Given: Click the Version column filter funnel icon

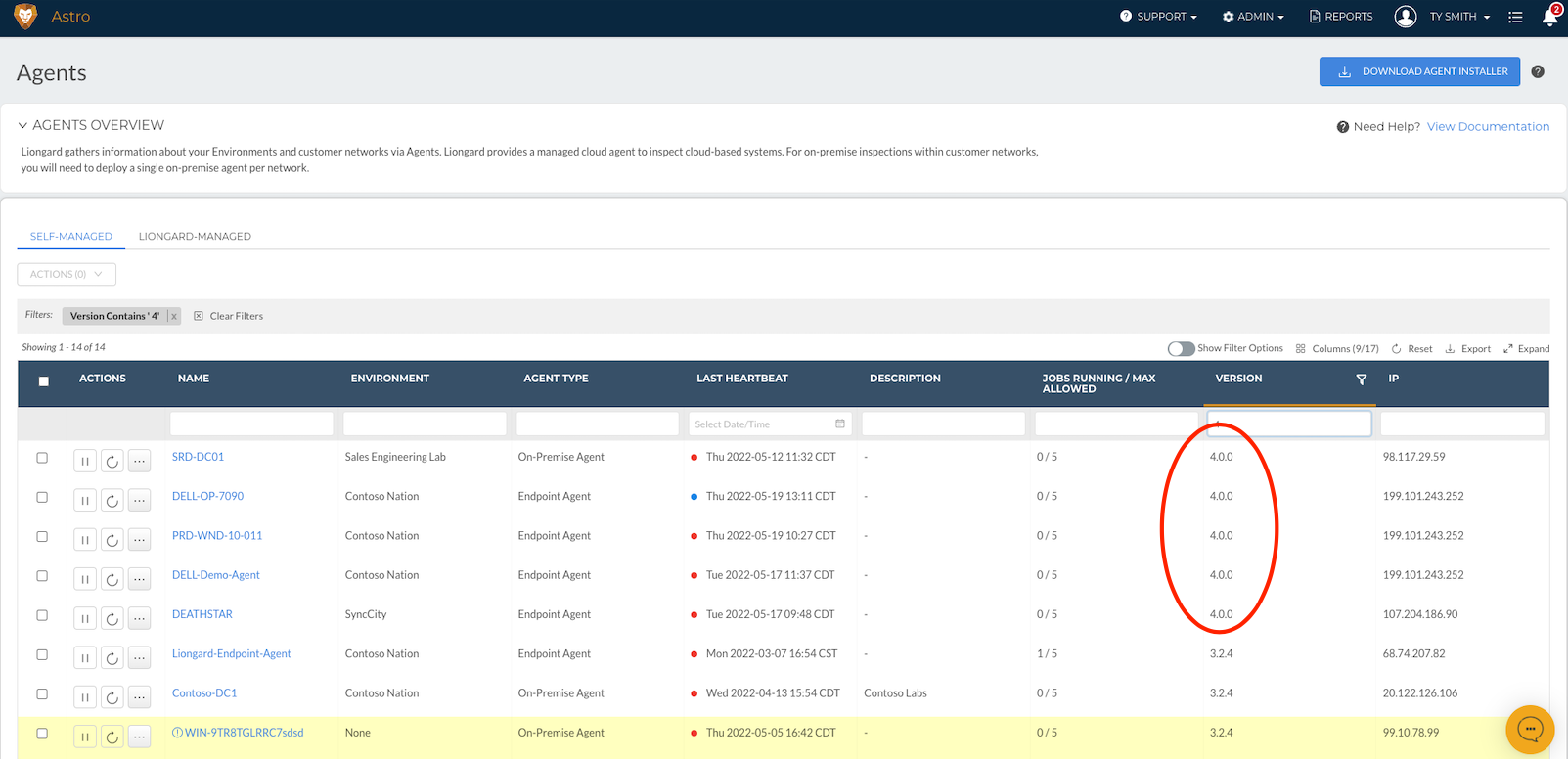Looking at the screenshot, I should click(1361, 379).
